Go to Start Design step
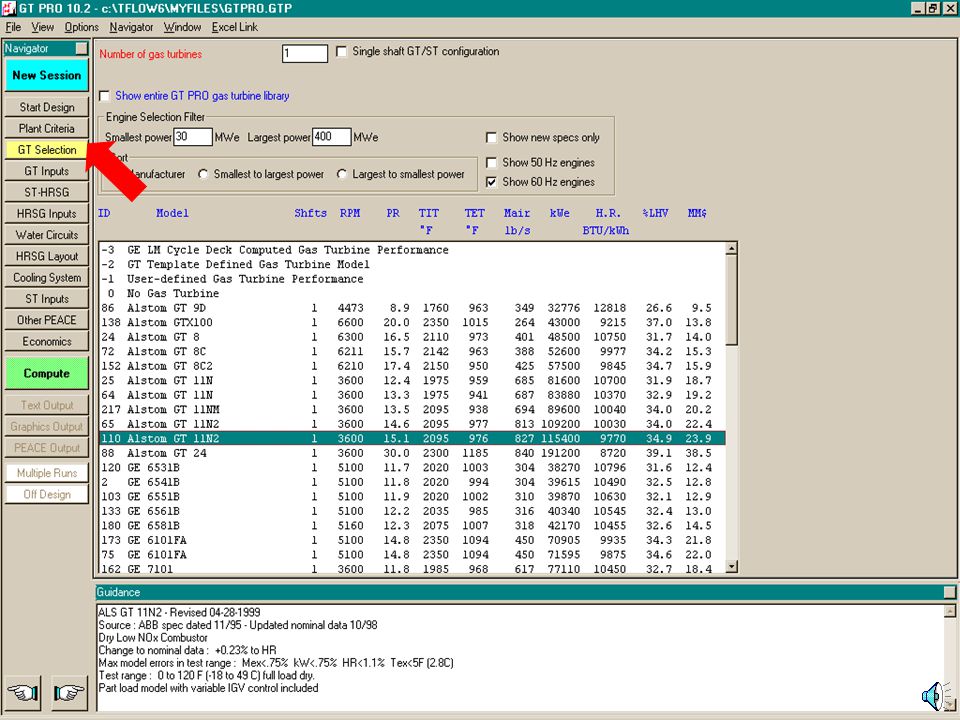This screenshot has height=720, width=960. [47, 107]
